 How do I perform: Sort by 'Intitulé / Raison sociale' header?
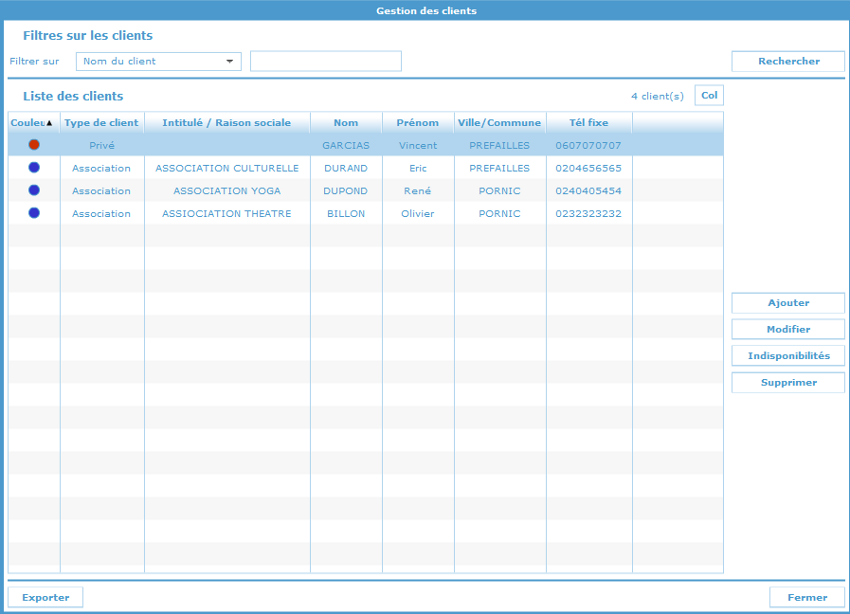227,122
